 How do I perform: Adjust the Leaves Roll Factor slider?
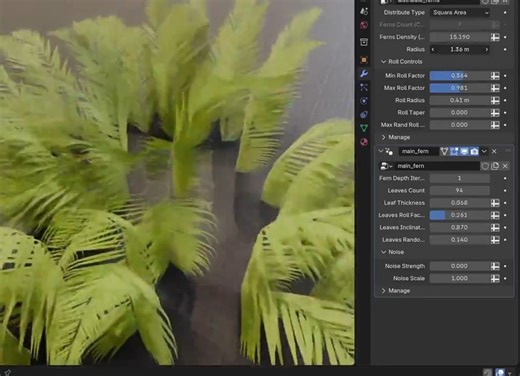point(460,215)
